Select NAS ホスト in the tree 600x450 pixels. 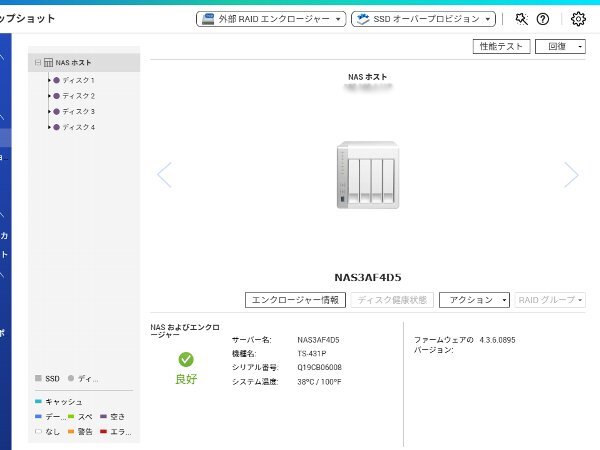click(x=84, y=62)
